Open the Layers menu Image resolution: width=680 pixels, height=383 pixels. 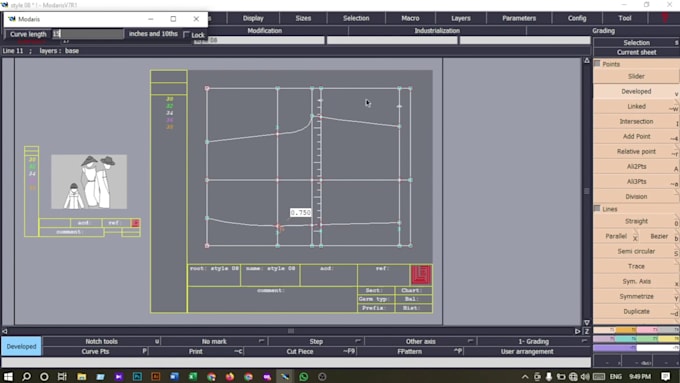point(461,18)
